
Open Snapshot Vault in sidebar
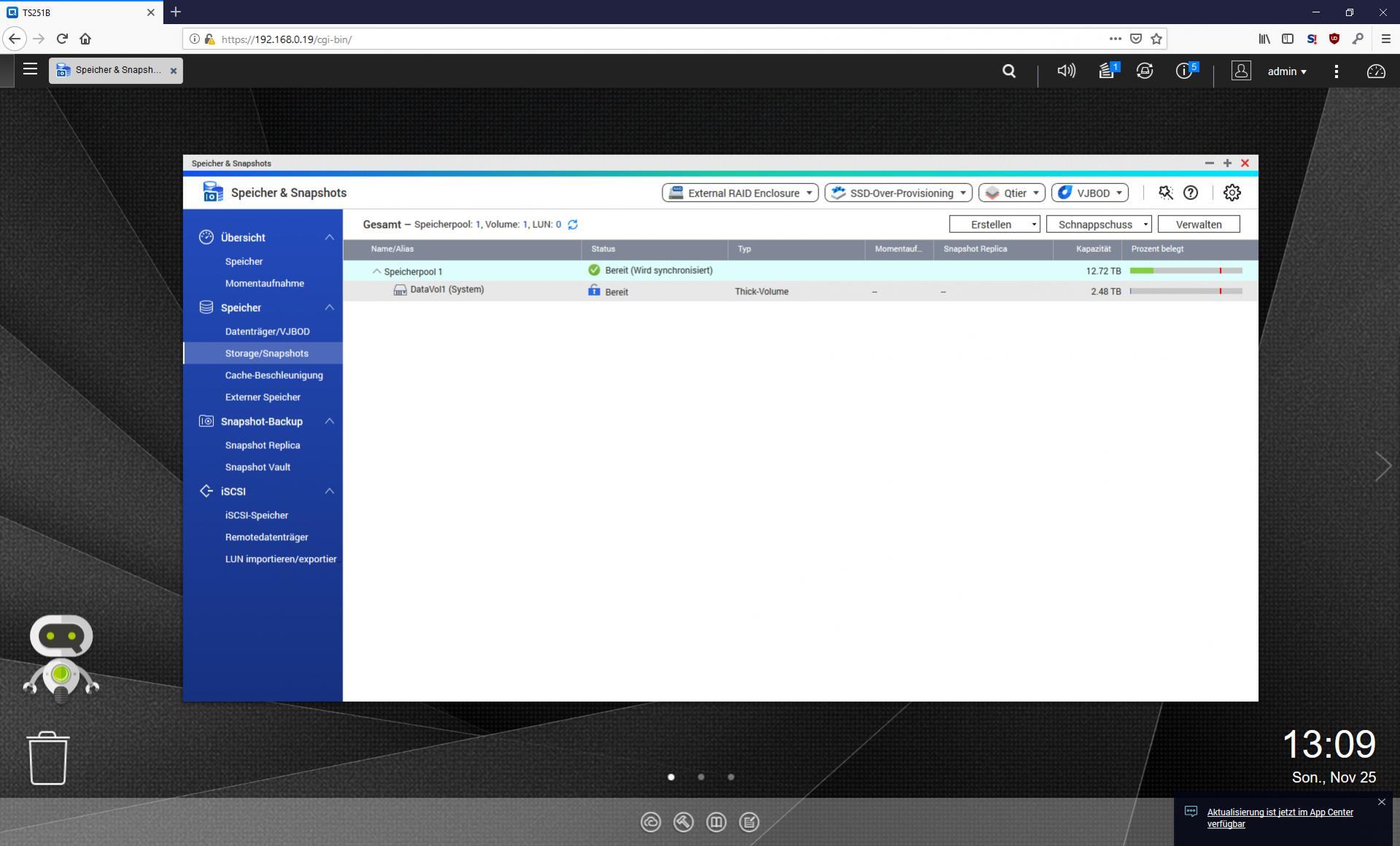pyautogui.click(x=258, y=467)
